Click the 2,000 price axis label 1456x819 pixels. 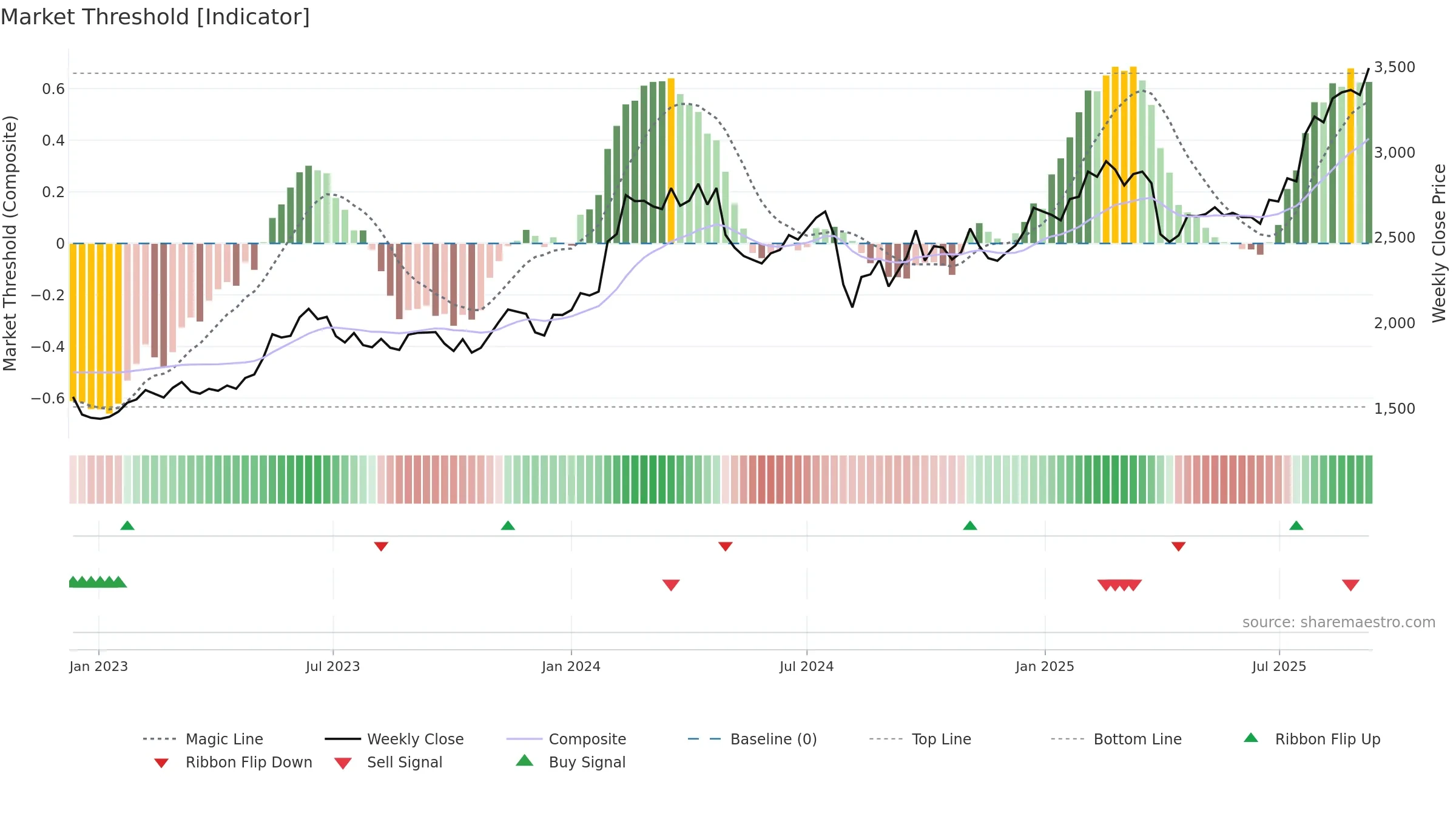coord(1395,323)
